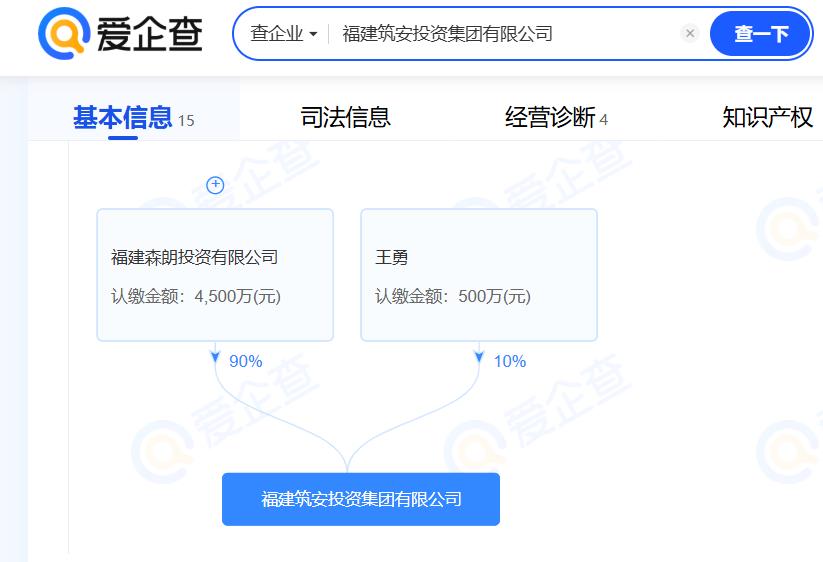Image resolution: width=823 pixels, height=562 pixels.
Task: Click 认缴金额: 500万(元) text
Action: coord(453,296)
